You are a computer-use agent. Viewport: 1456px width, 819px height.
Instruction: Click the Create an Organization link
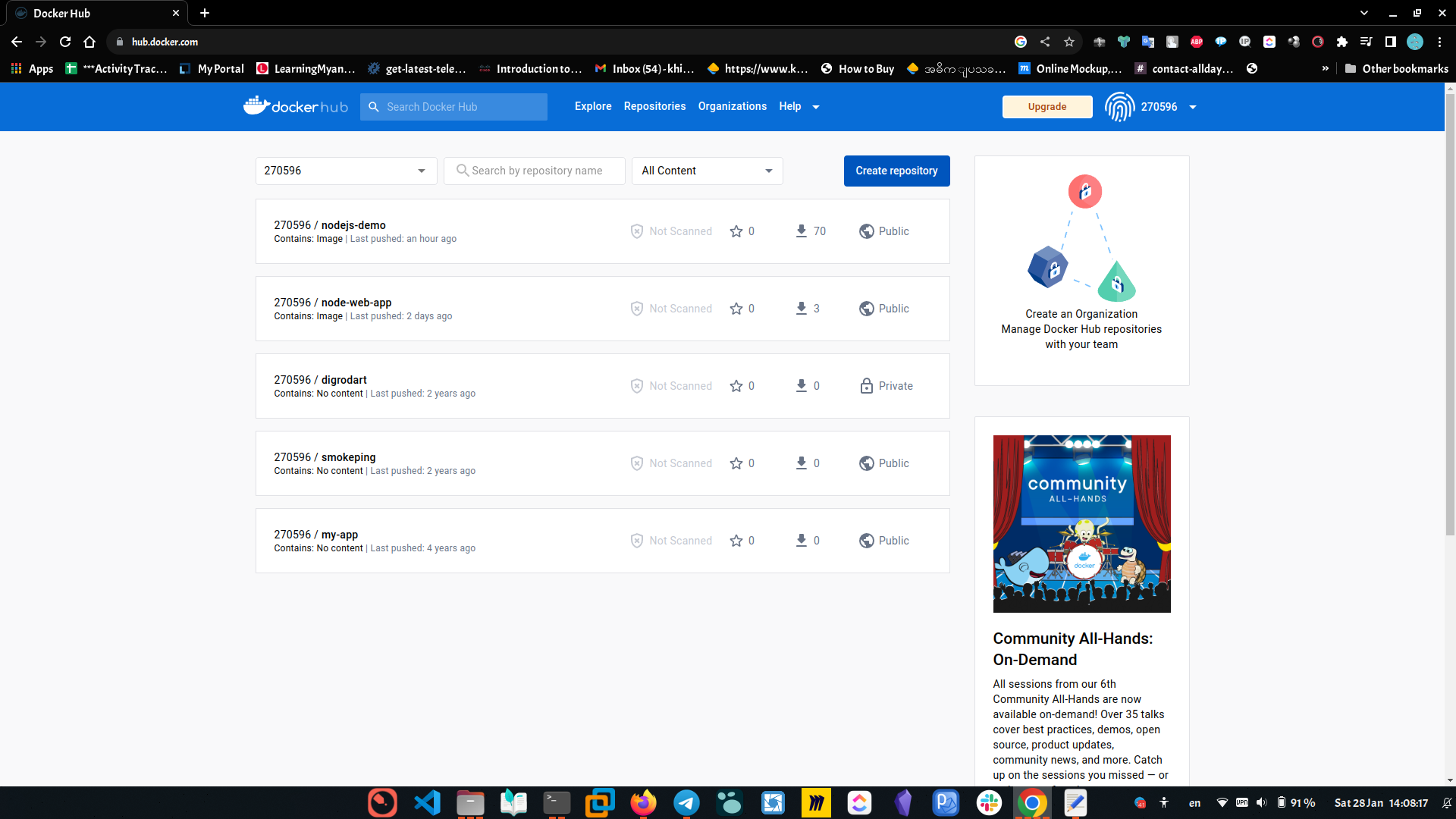(1081, 314)
